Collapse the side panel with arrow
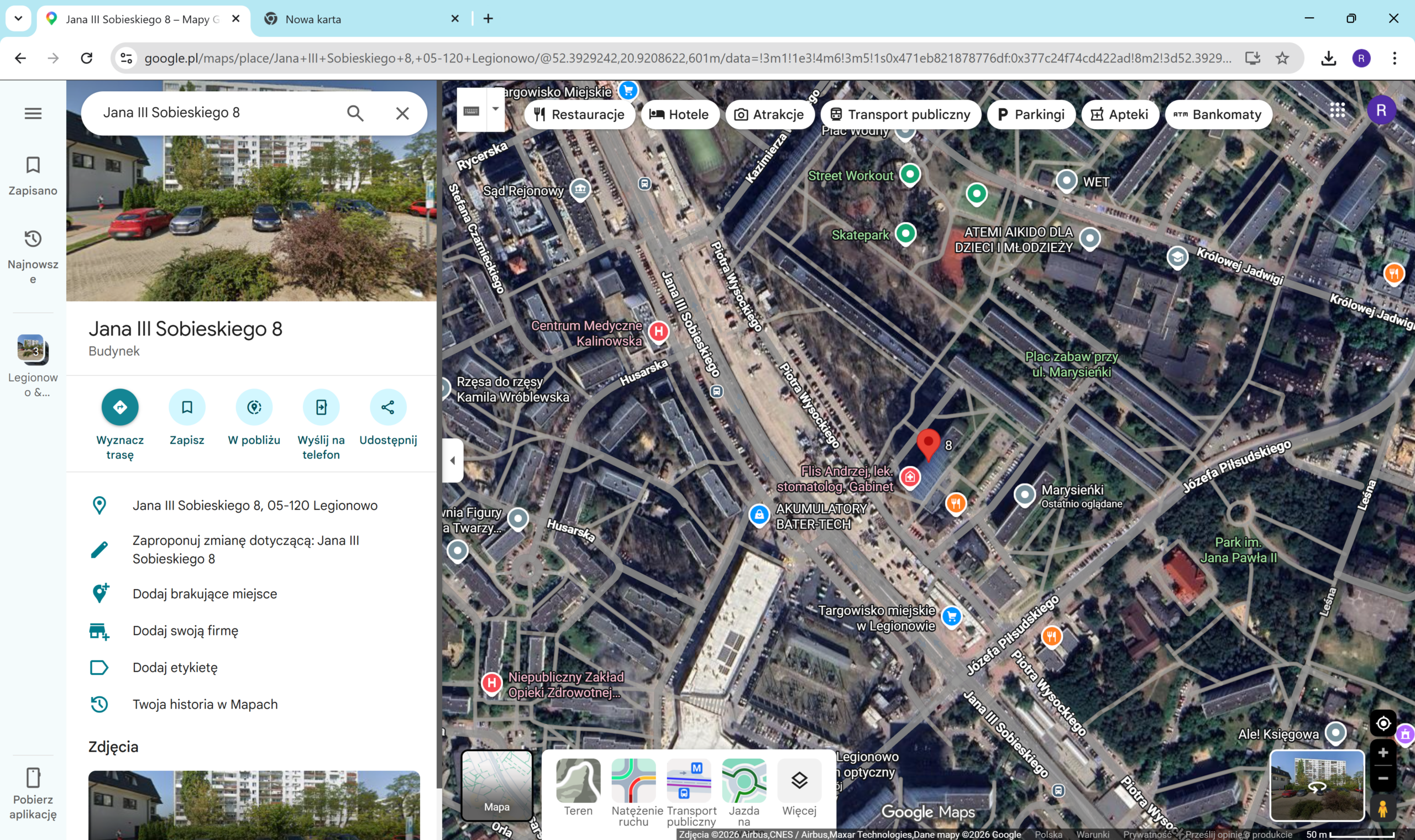The image size is (1415, 840). pos(452,460)
